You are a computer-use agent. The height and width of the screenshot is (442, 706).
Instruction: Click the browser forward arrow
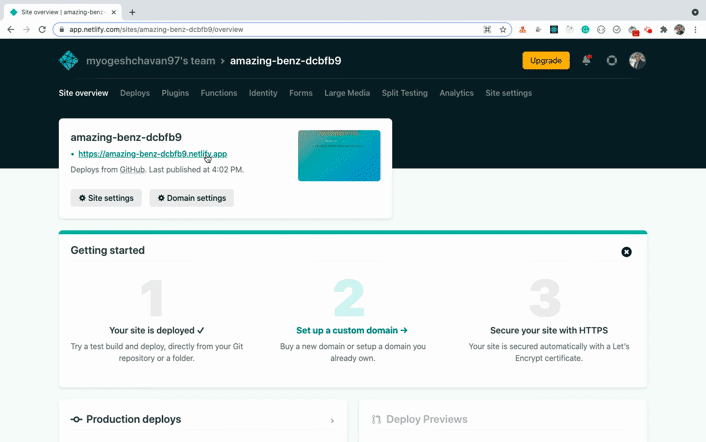26,30
